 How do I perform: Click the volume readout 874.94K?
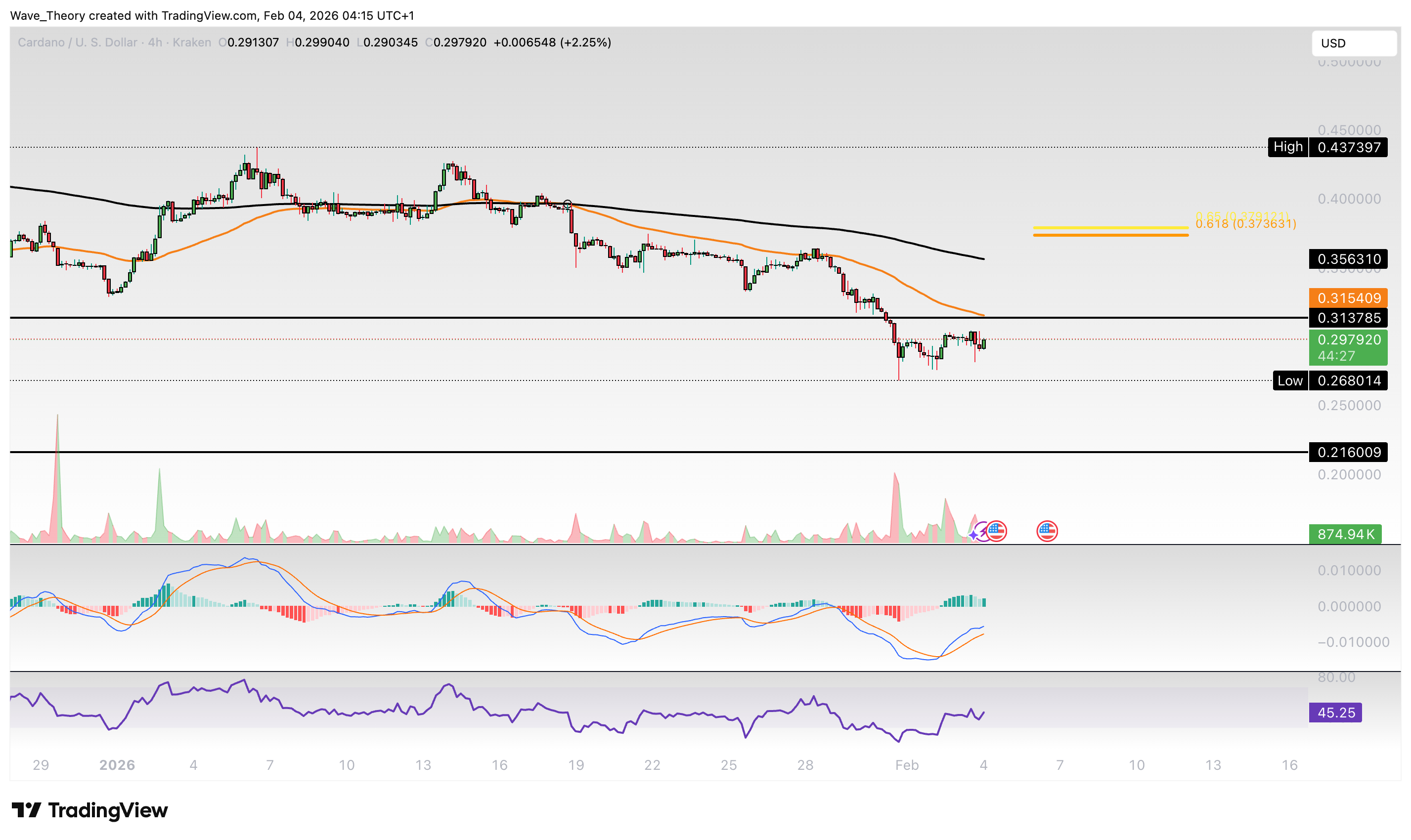click(x=1346, y=534)
